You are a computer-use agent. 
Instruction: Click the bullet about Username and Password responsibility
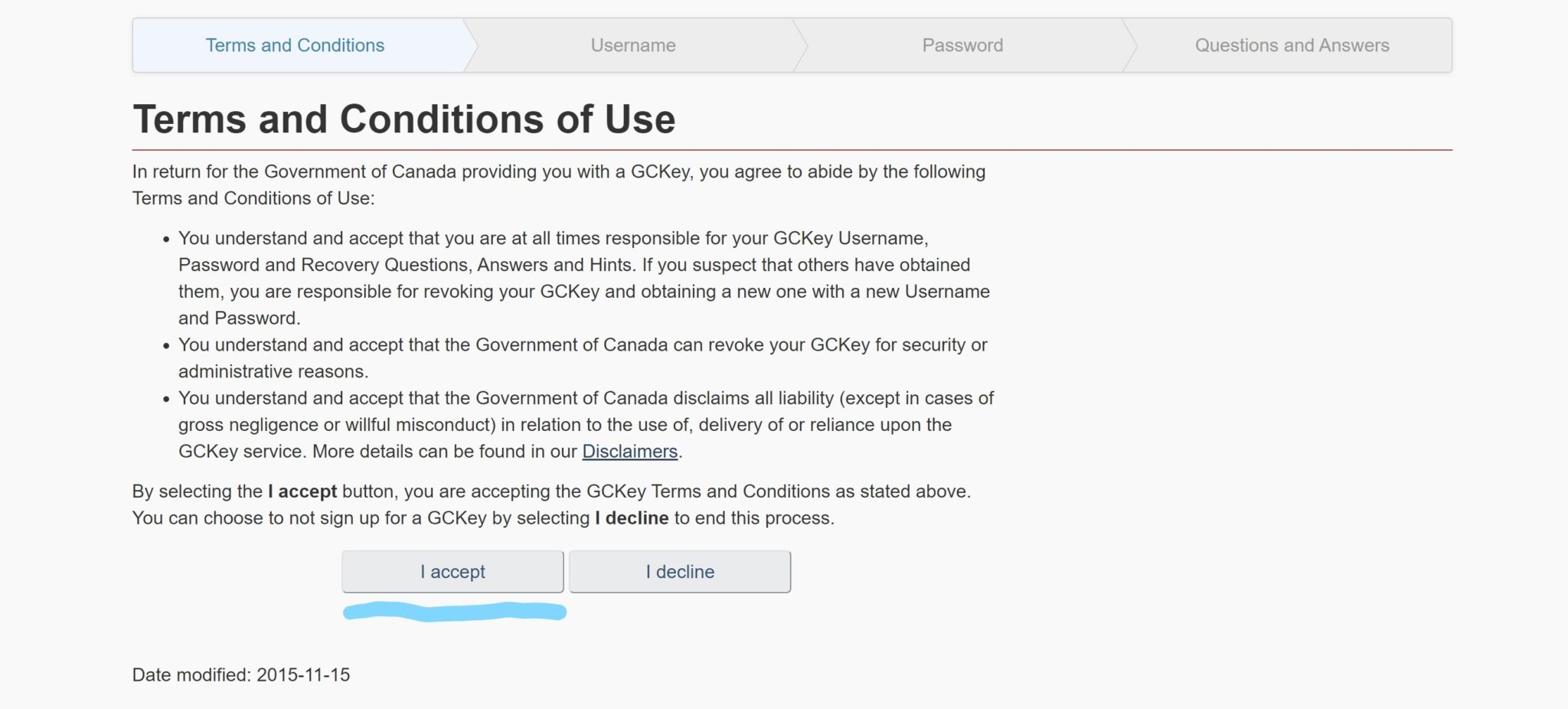[584, 278]
